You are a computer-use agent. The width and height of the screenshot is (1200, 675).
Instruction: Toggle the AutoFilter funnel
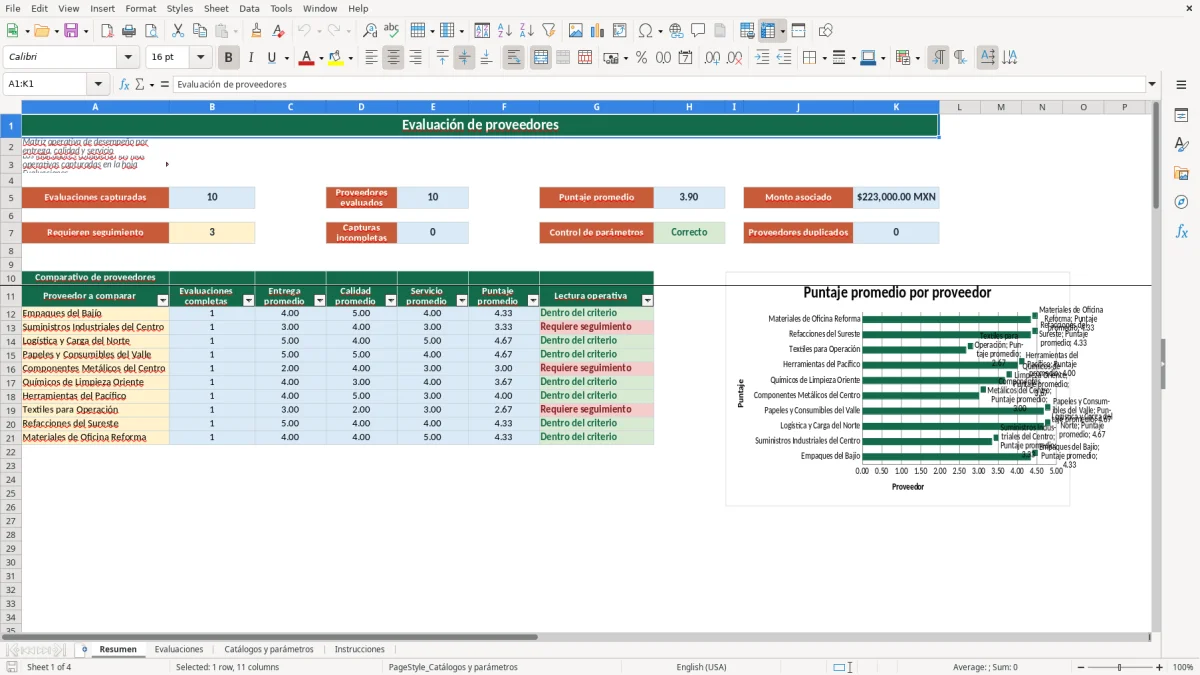coord(548,31)
